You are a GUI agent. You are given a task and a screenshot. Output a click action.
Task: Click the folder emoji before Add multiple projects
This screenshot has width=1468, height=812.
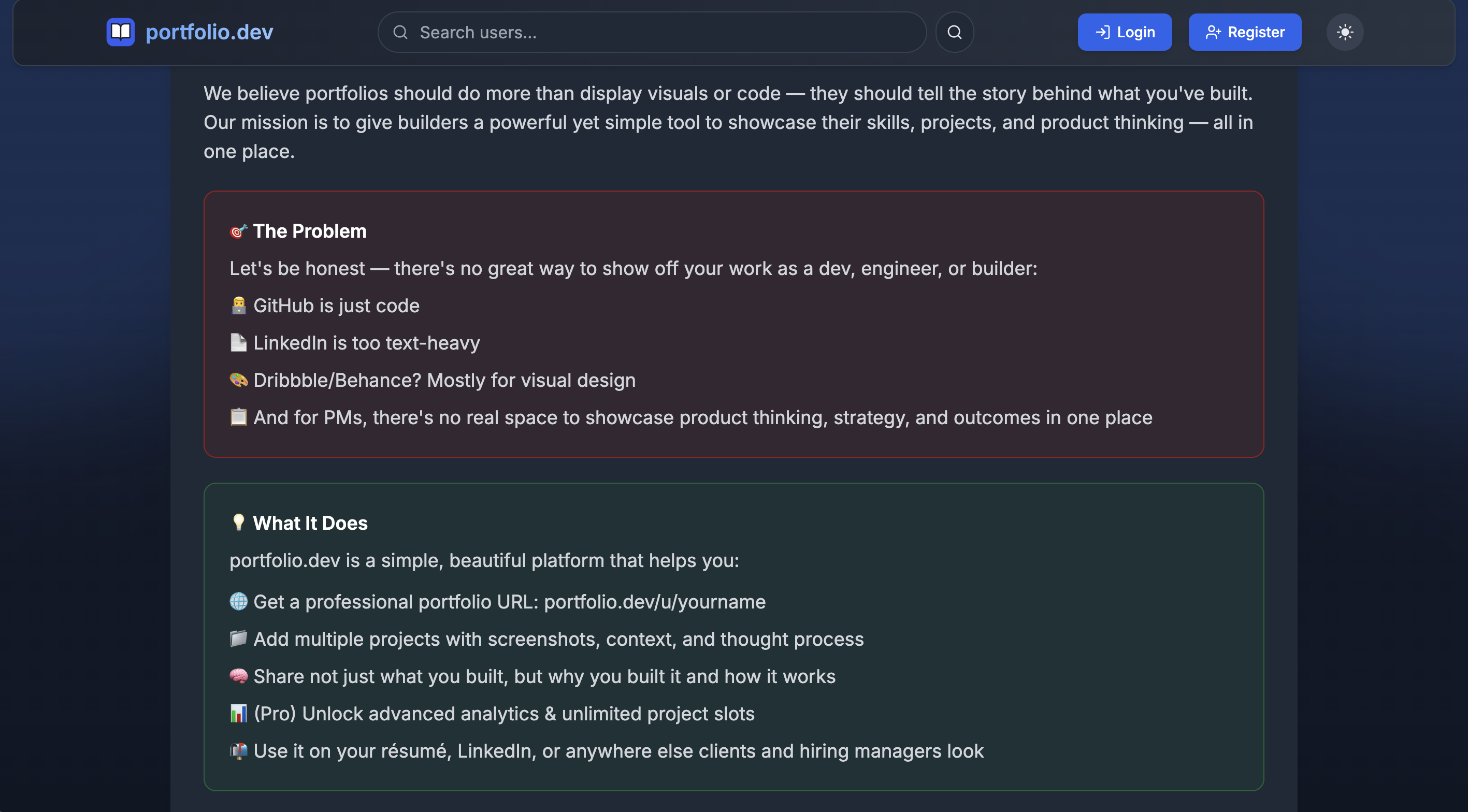point(238,639)
